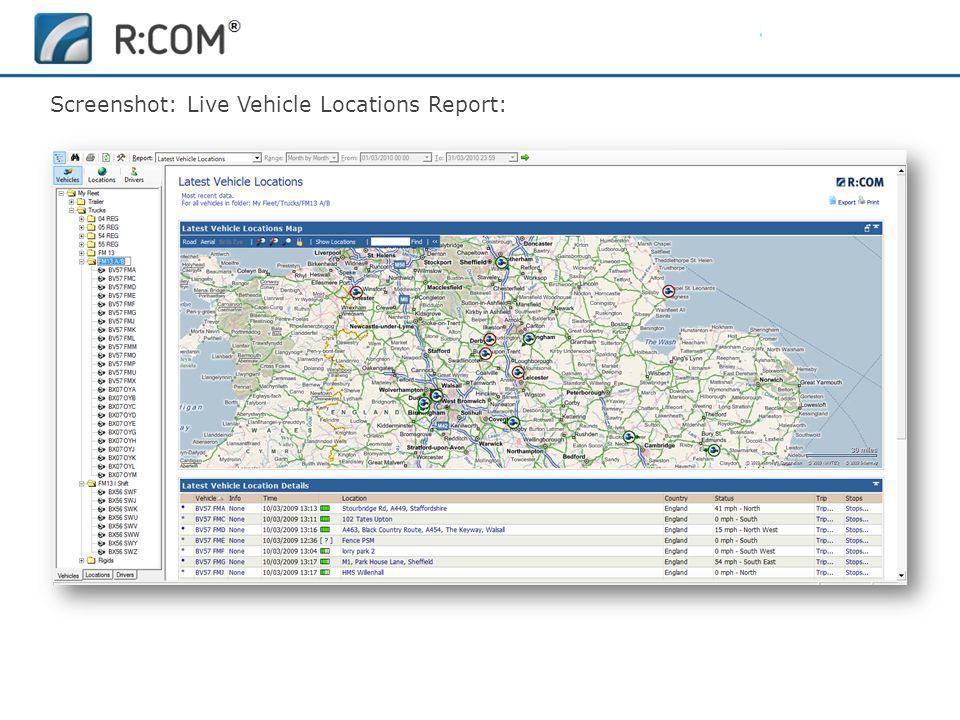Image resolution: width=960 pixels, height=720 pixels.
Task: Select the map magnifier zoom tool
Action: (287, 242)
